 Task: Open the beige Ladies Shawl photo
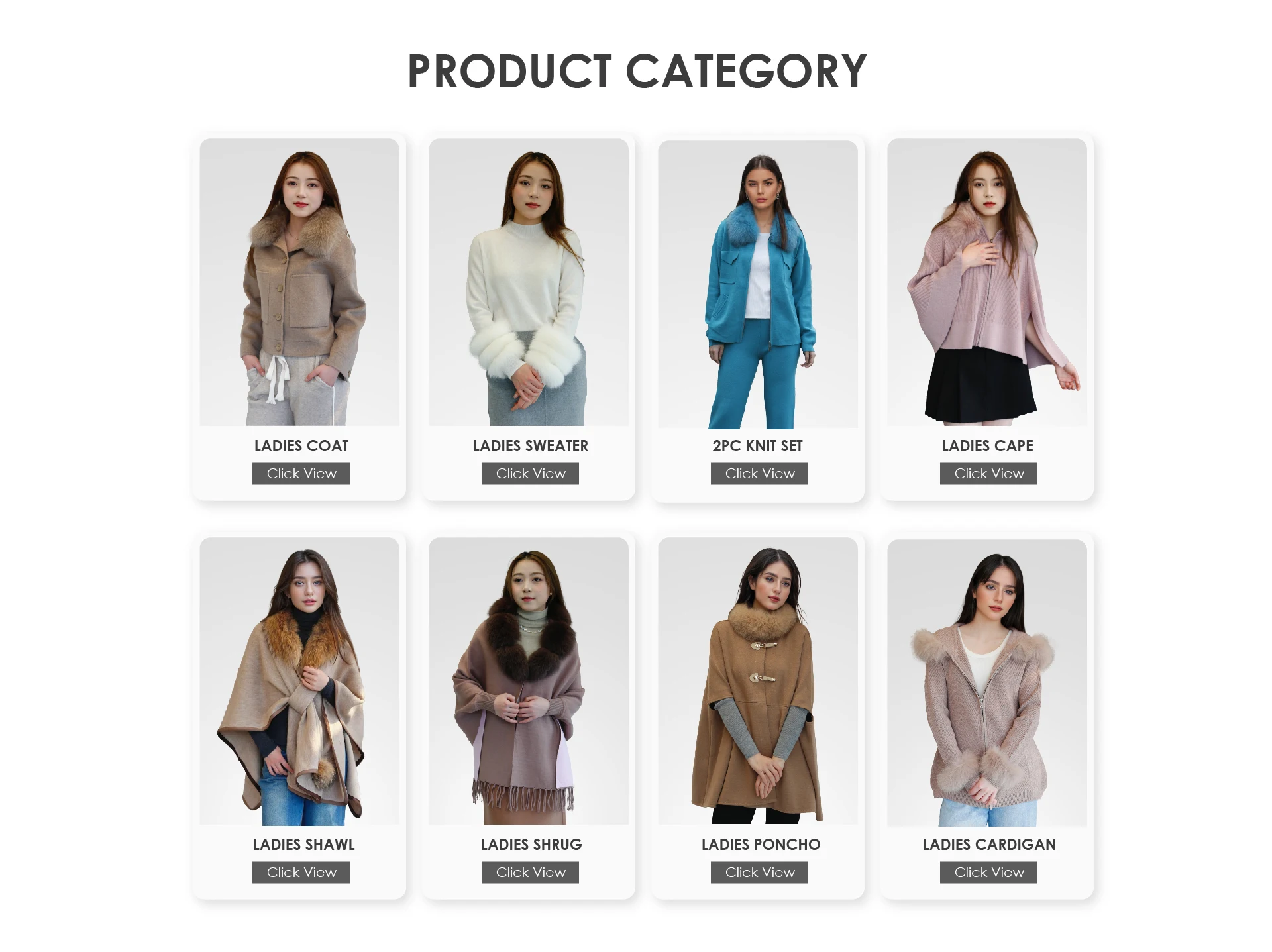point(299,681)
